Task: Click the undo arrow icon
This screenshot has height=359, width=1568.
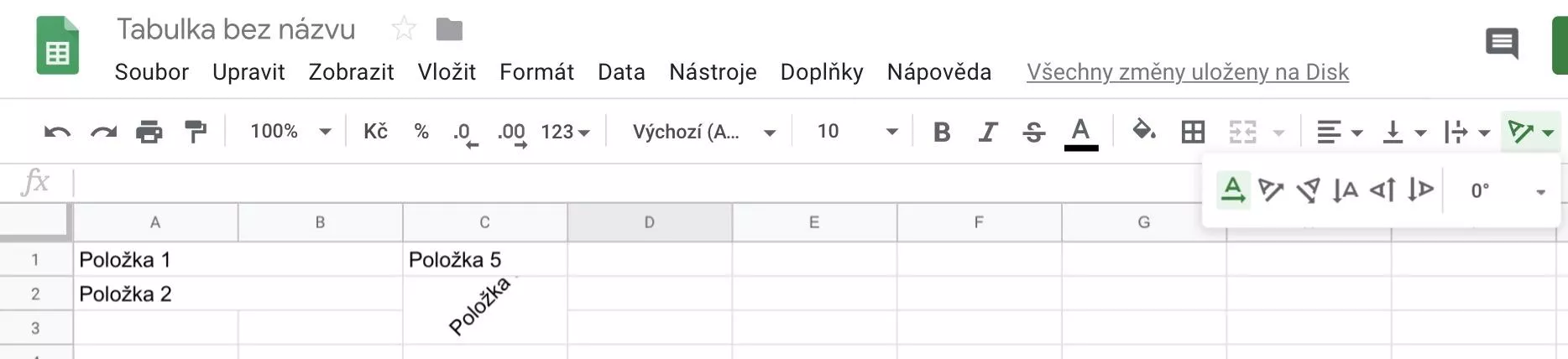Action: 57,132
